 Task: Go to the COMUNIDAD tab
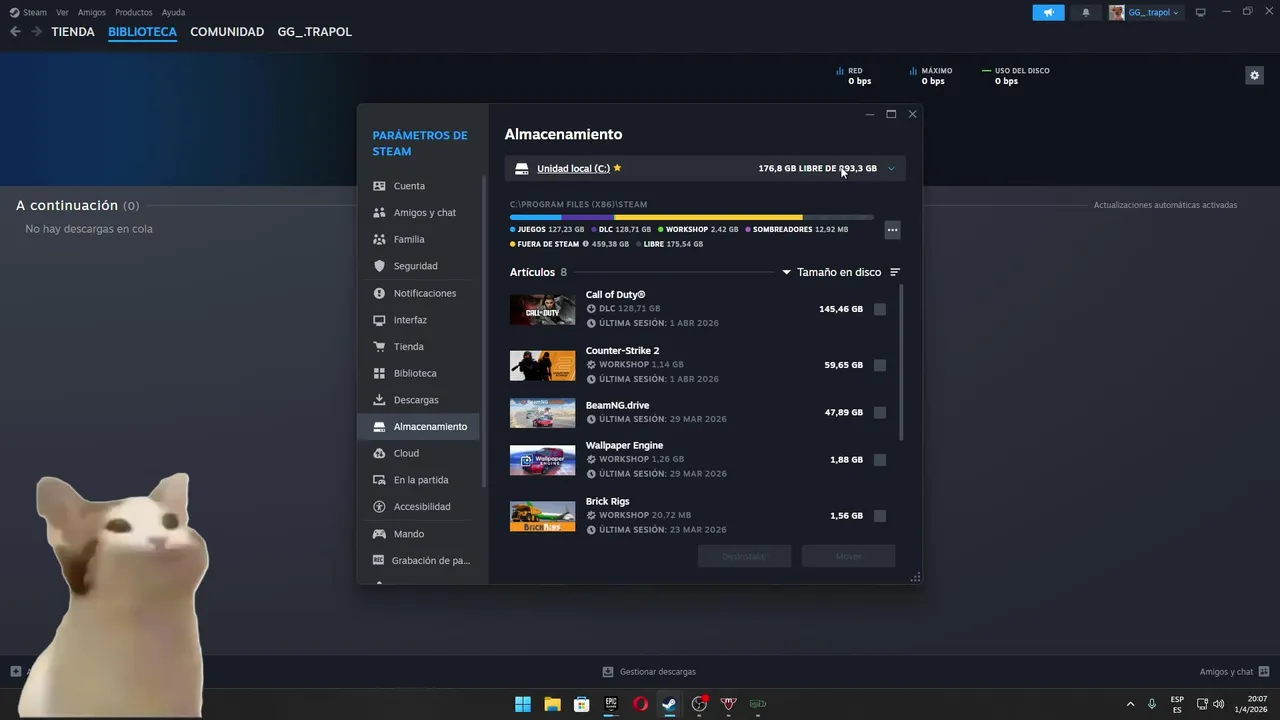(227, 32)
